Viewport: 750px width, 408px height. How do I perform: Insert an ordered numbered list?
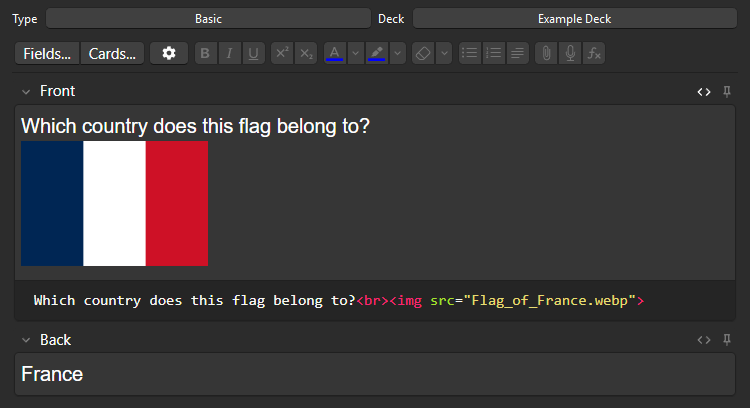tap(494, 53)
